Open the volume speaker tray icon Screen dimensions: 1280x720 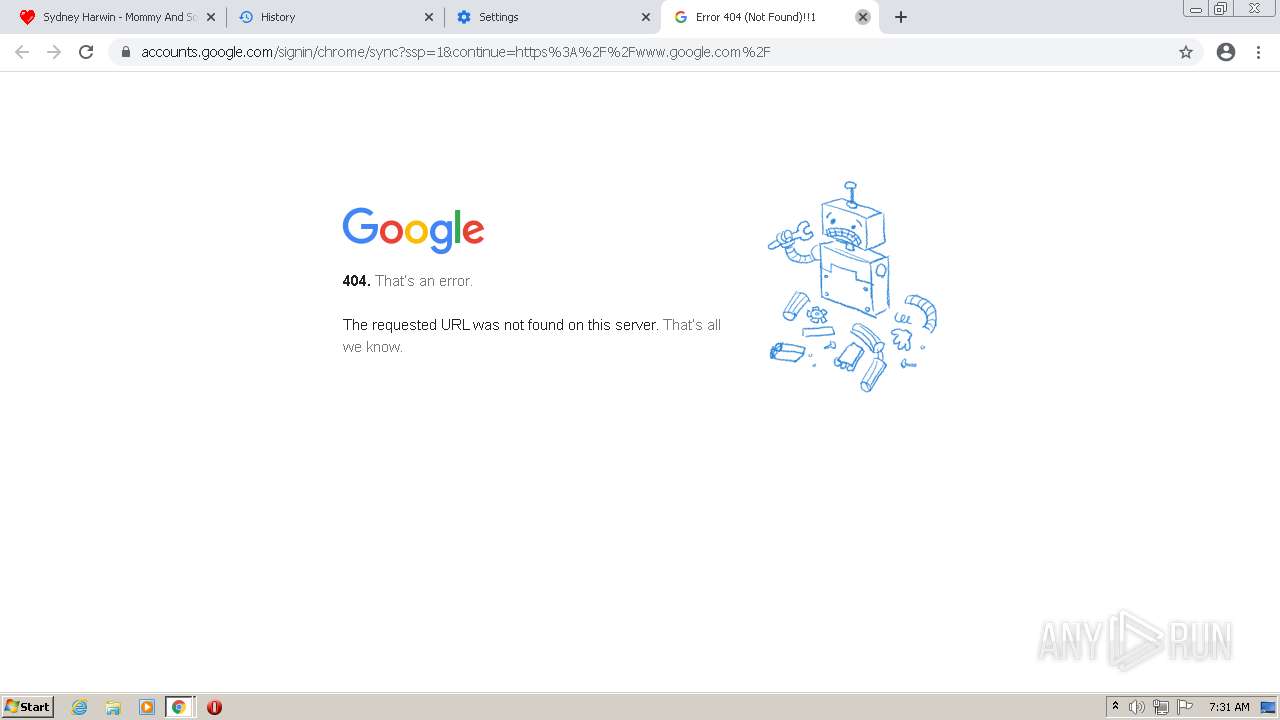point(1137,707)
